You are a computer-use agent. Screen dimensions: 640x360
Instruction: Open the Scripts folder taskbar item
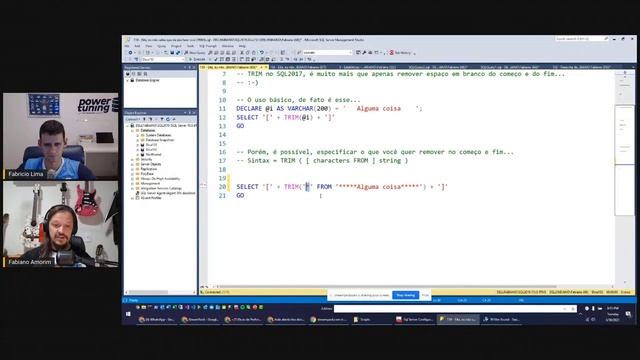pyautogui.click(x=371, y=320)
